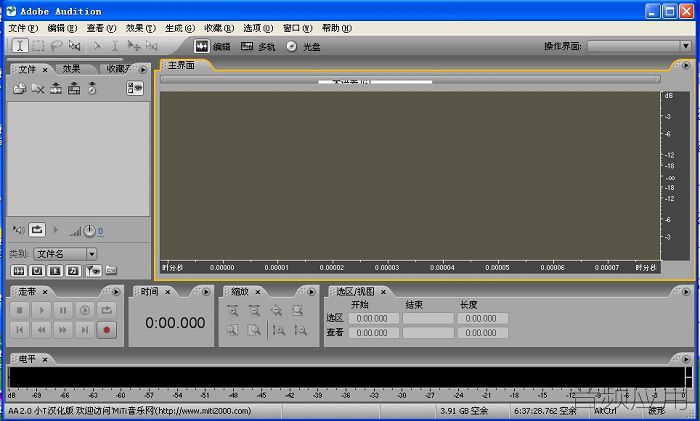Toggle showing video files filter button
This screenshot has height=421, width=700.
pyautogui.click(x=55, y=271)
